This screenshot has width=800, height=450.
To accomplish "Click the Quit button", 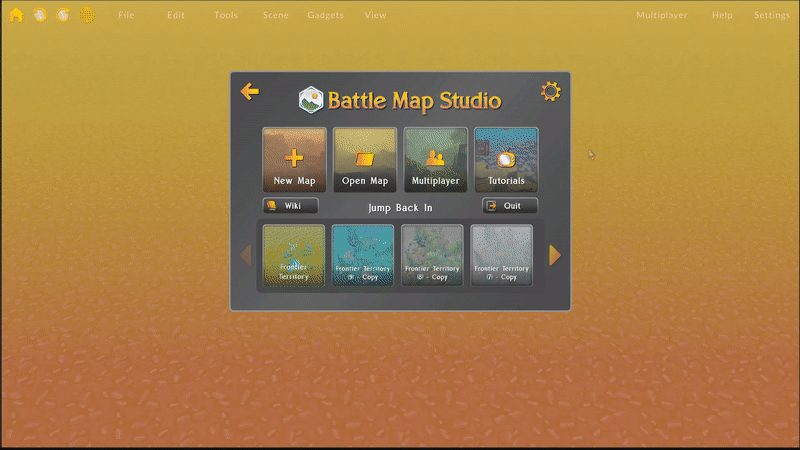I will (510, 206).
